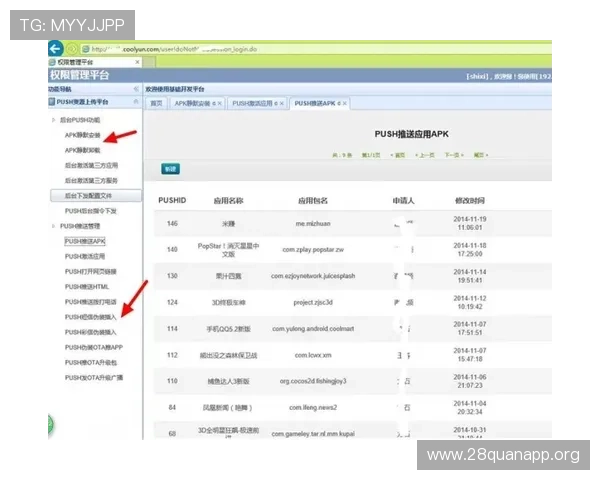Viewport: 600px width, 480px height.
Task: Open 后台激活第三方服务 in the tree
Action: click(x=91, y=180)
